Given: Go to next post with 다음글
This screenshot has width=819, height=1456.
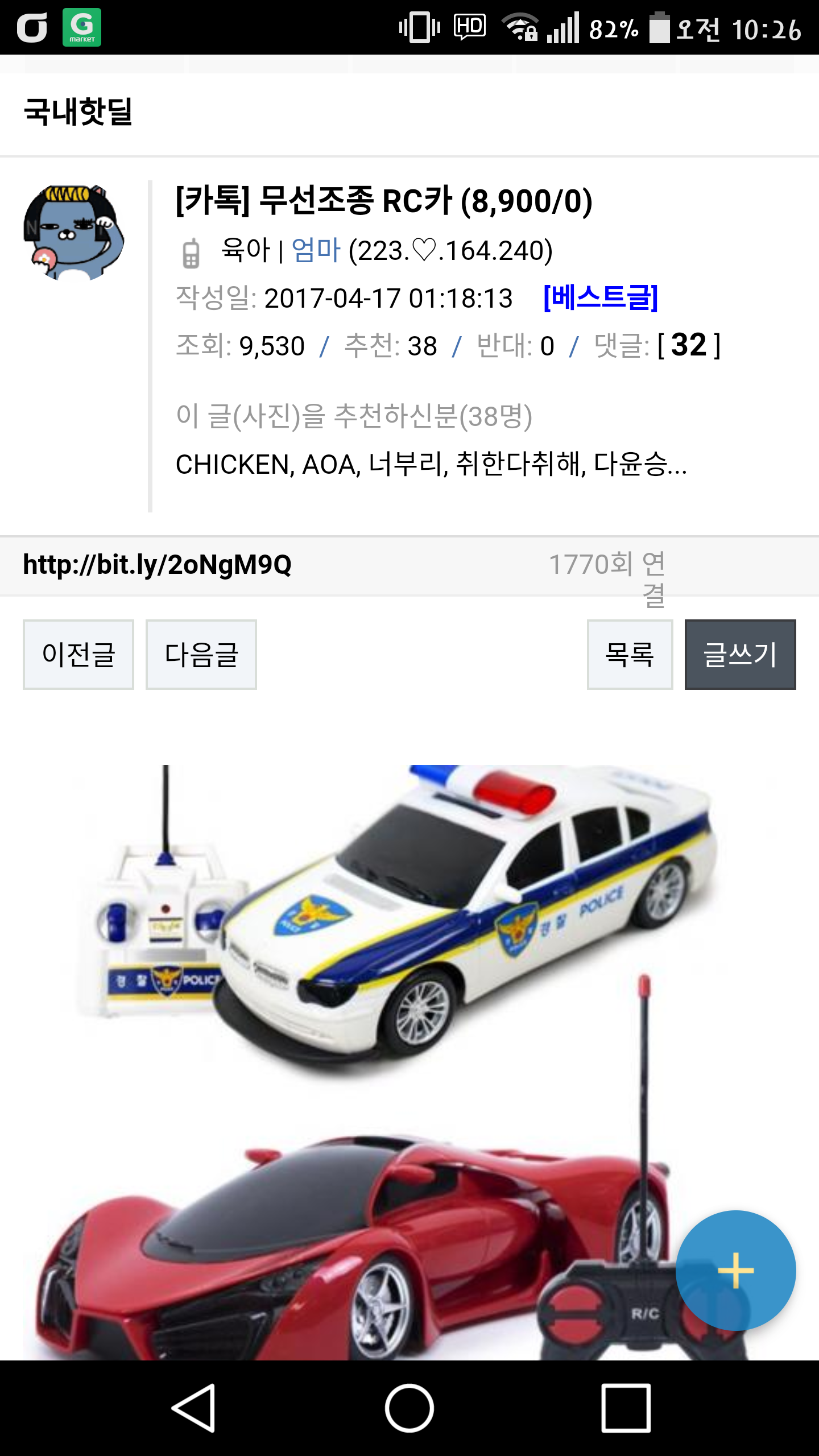Looking at the screenshot, I should 201,655.
